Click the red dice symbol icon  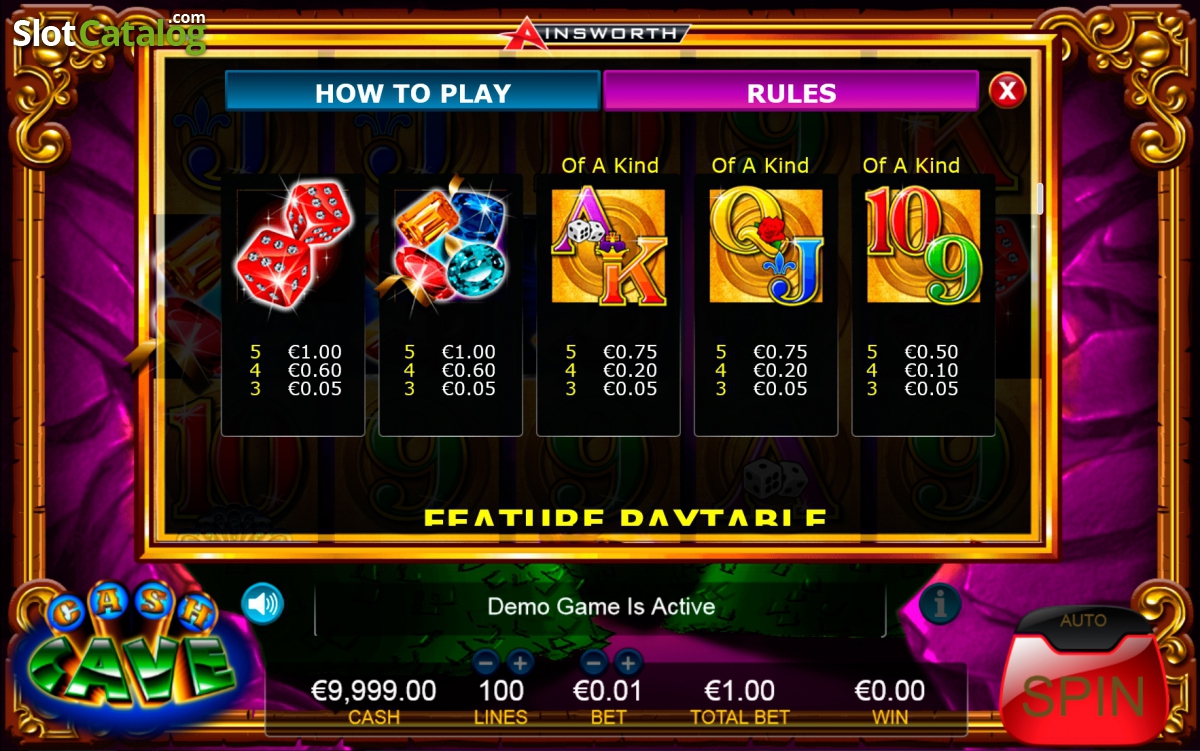tap(292, 245)
